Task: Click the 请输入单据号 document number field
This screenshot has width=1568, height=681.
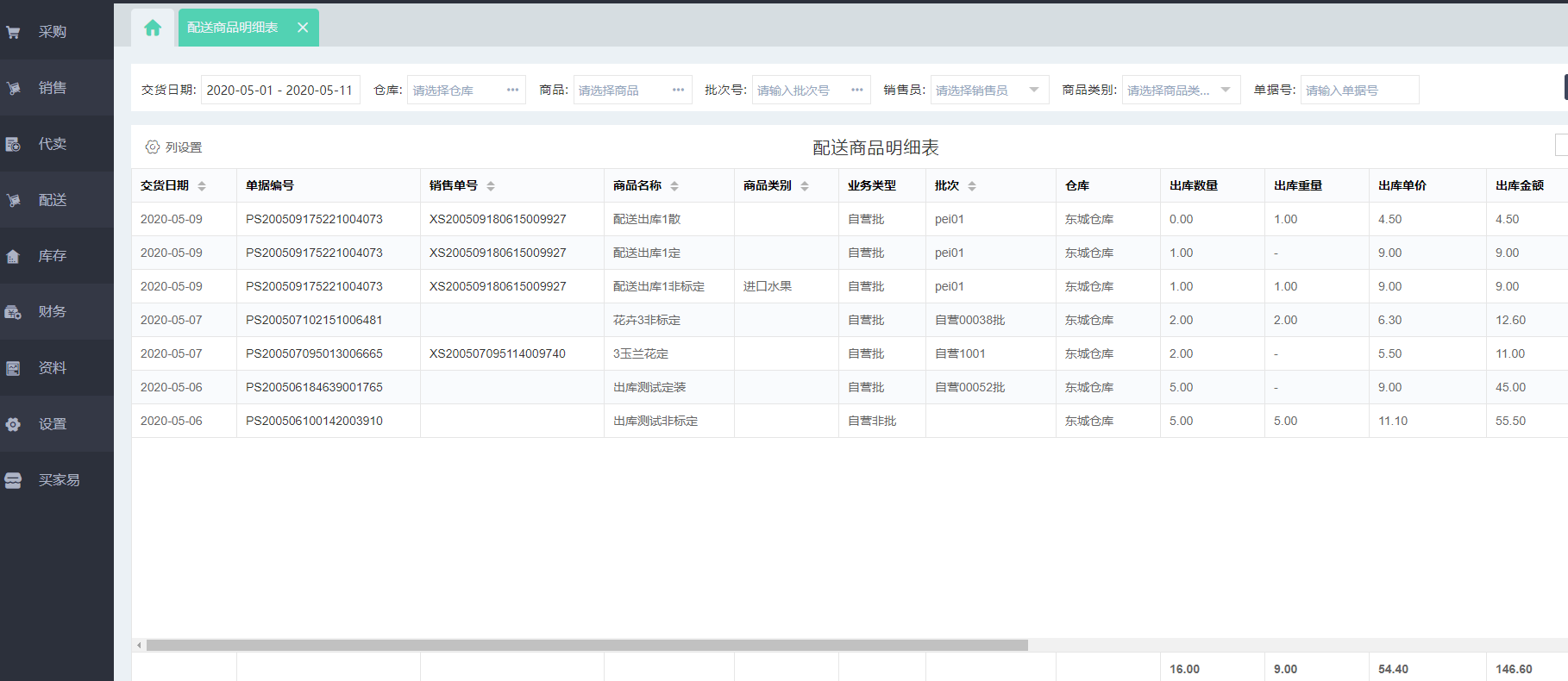Action: pyautogui.click(x=1359, y=90)
